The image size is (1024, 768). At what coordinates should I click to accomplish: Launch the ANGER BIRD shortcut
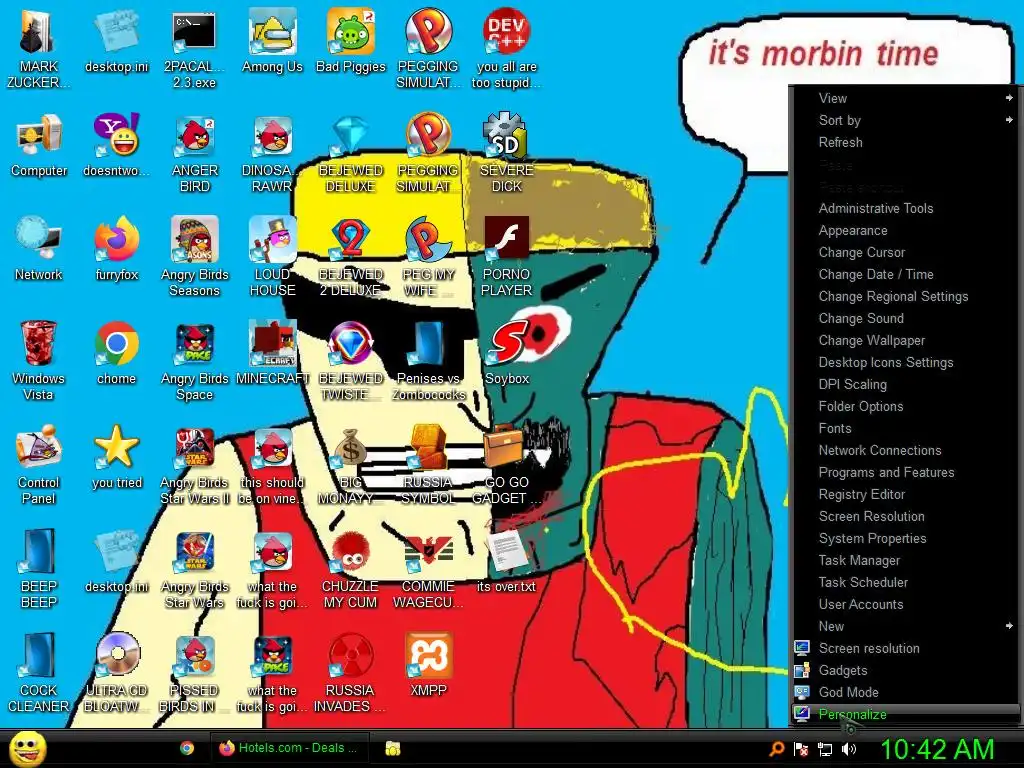pyautogui.click(x=195, y=153)
